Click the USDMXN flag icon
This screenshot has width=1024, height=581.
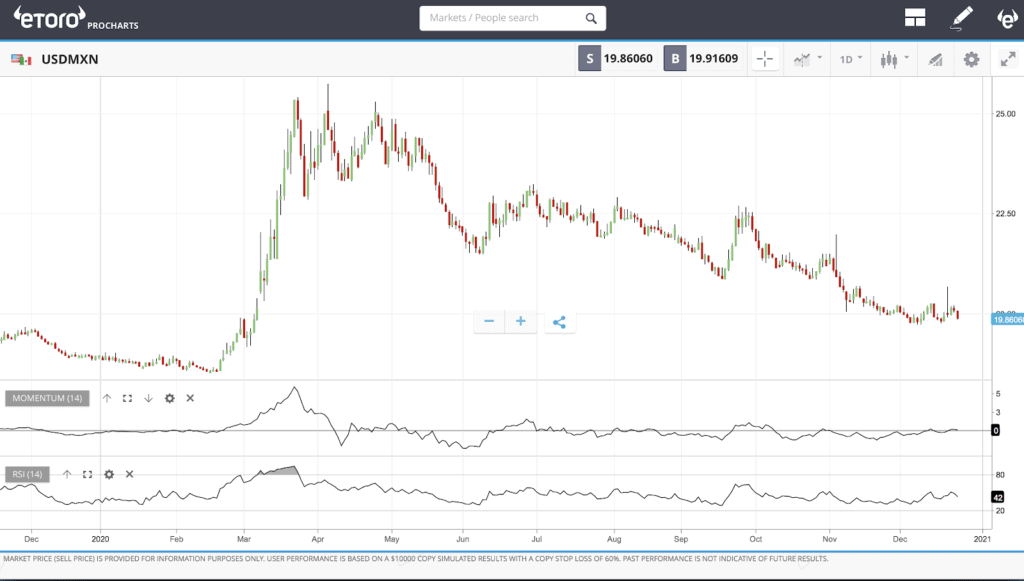click(21, 59)
